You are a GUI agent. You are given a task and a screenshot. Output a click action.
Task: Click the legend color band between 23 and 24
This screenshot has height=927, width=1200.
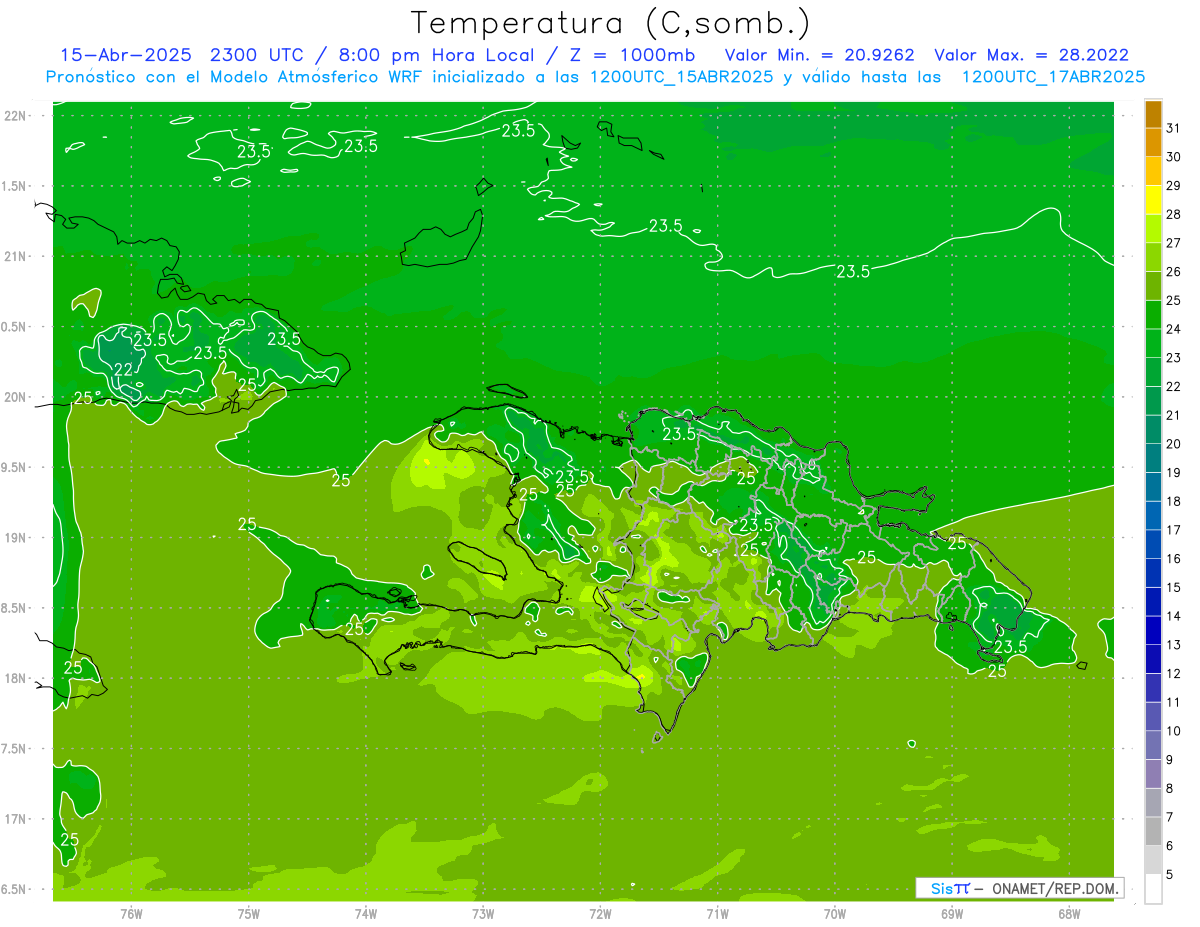click(x=1153, y=344)
